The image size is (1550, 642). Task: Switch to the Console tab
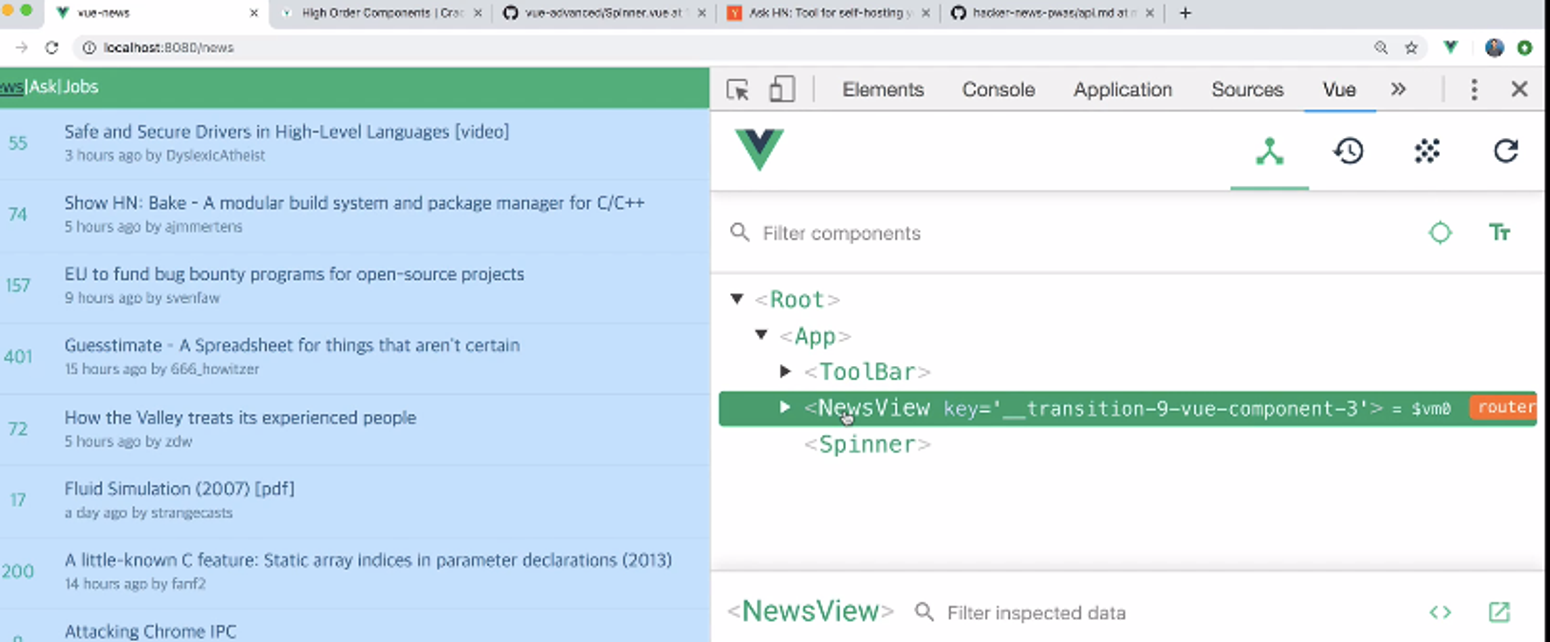[998, 90]
